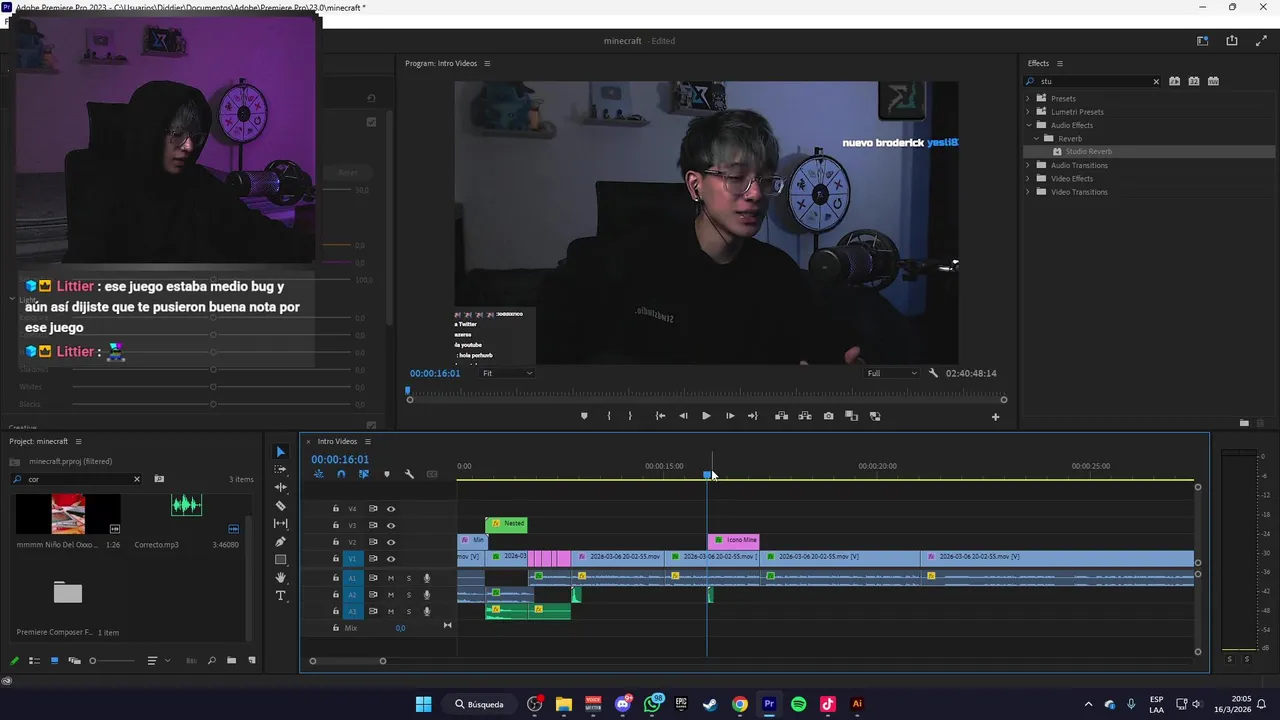Select the Selection tool arrow
The height and width of the screenshot is (720, 1280).
tap(280, 452)
